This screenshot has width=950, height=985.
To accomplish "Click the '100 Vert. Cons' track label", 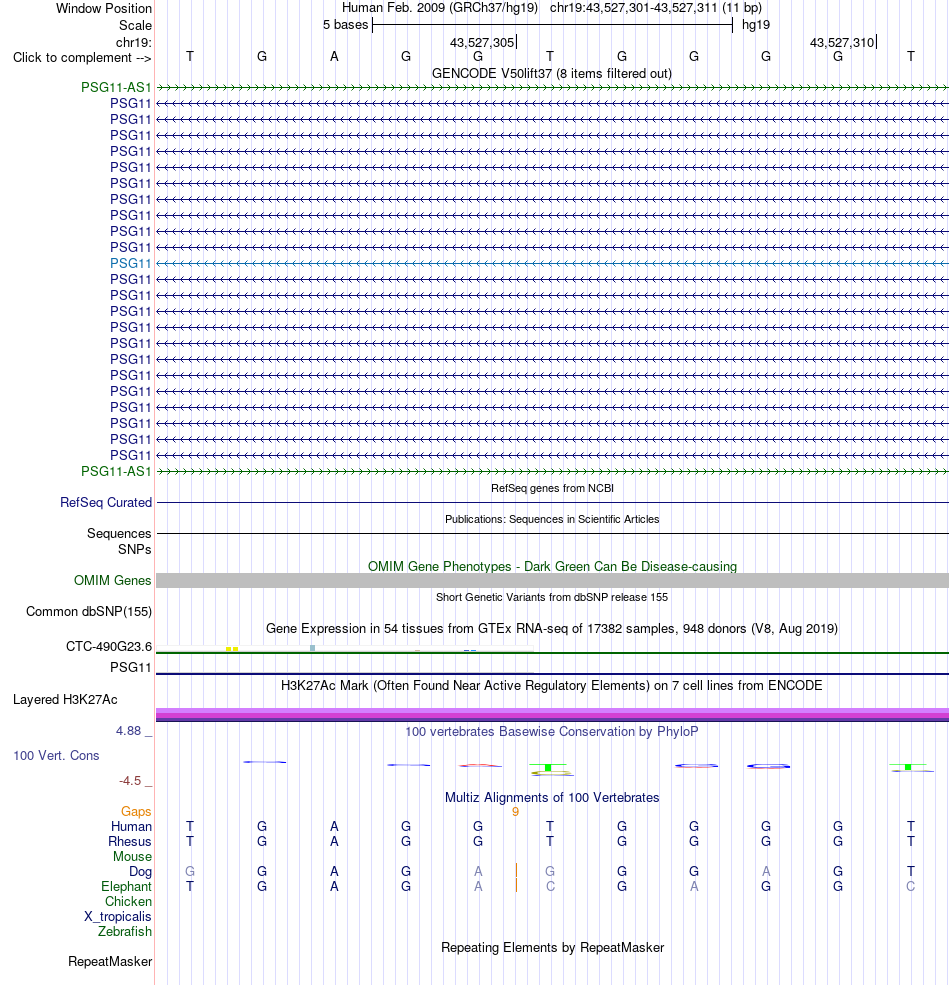I will [57, 756].
